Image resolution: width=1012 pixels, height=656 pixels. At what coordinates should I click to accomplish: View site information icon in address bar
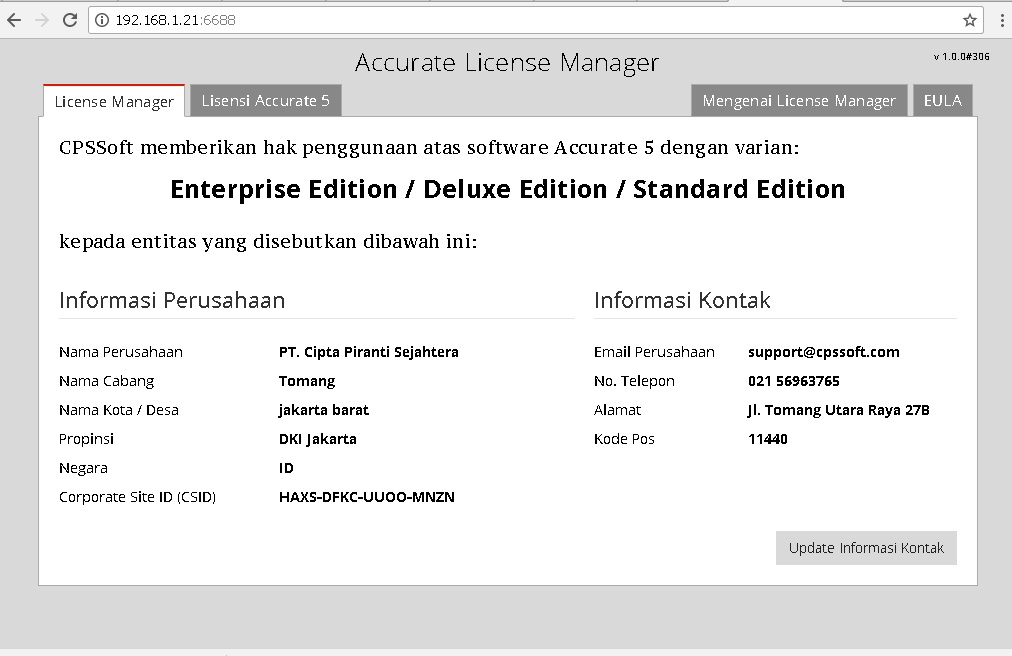click(102, 20)
